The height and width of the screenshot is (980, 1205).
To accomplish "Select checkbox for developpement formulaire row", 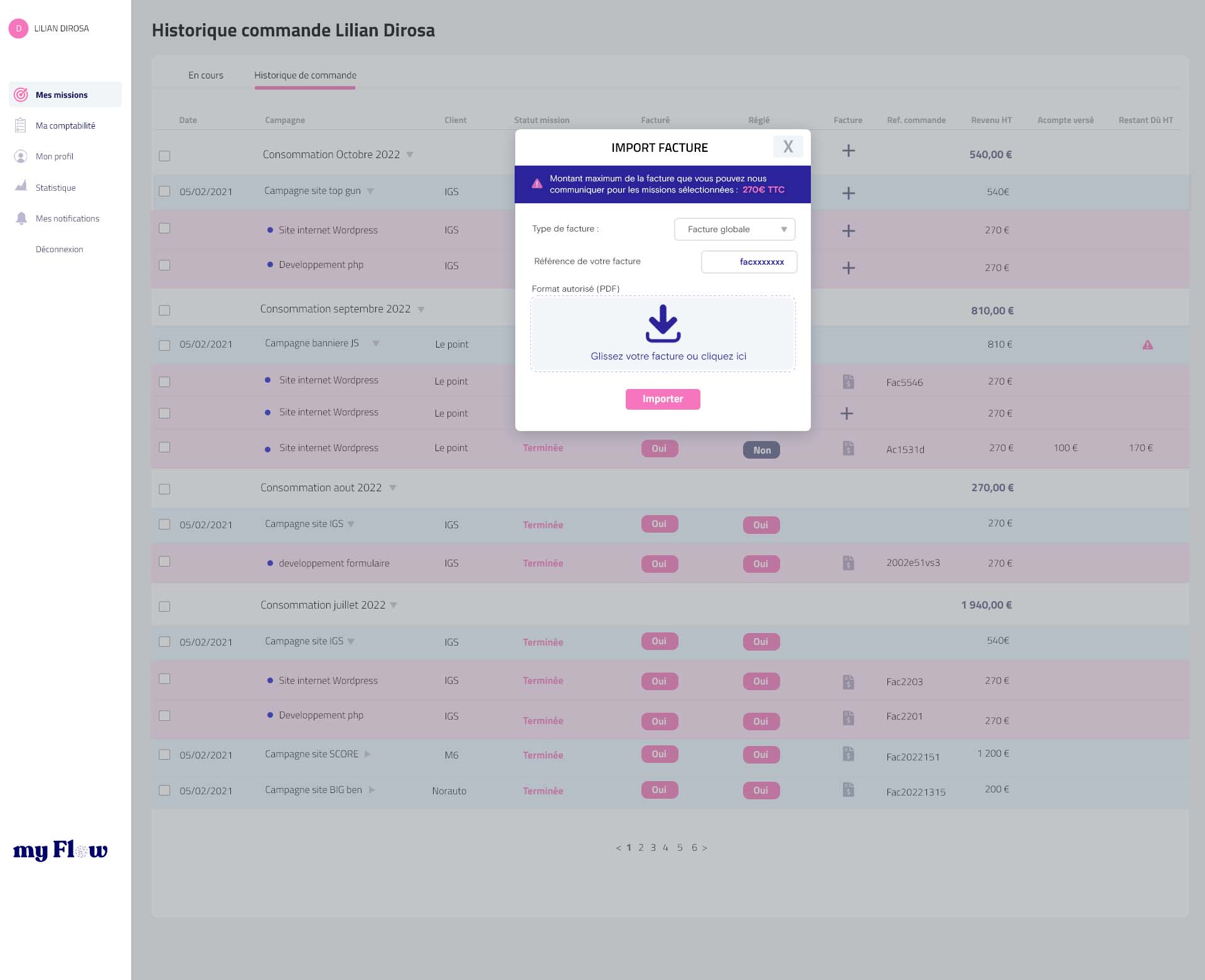I will click(164, 562).
